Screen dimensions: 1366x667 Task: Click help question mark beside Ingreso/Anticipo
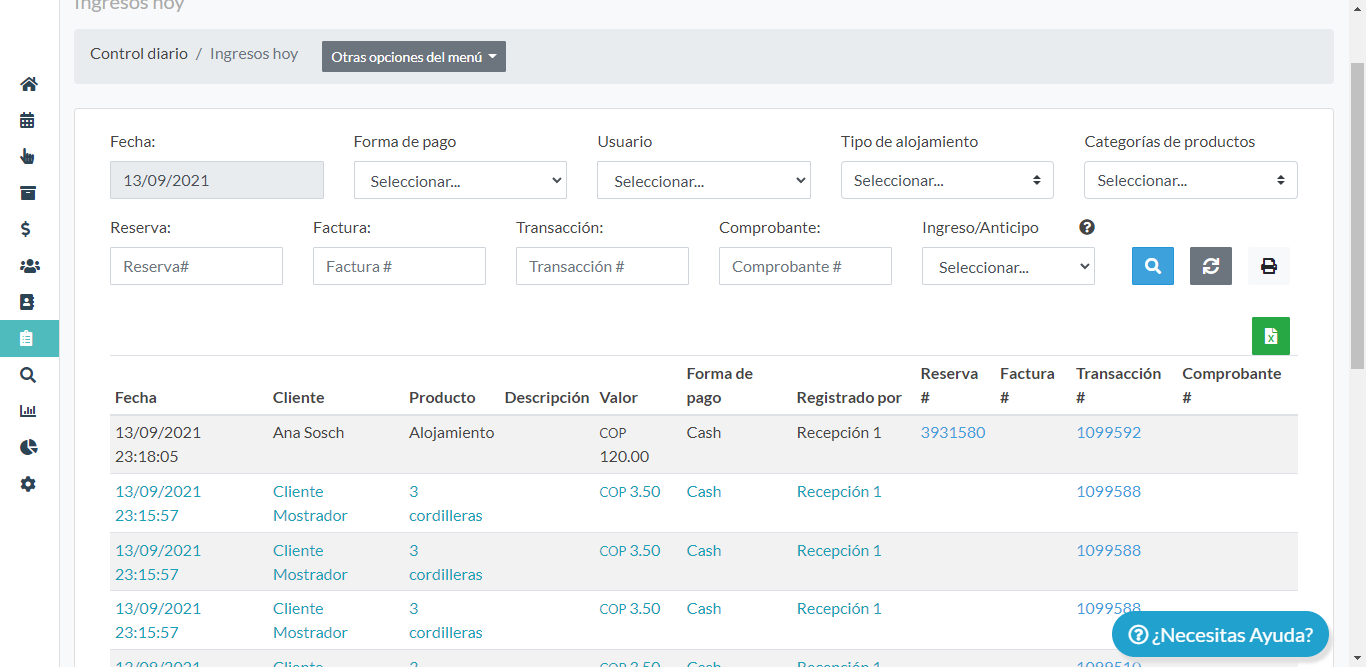(1087, 227)
